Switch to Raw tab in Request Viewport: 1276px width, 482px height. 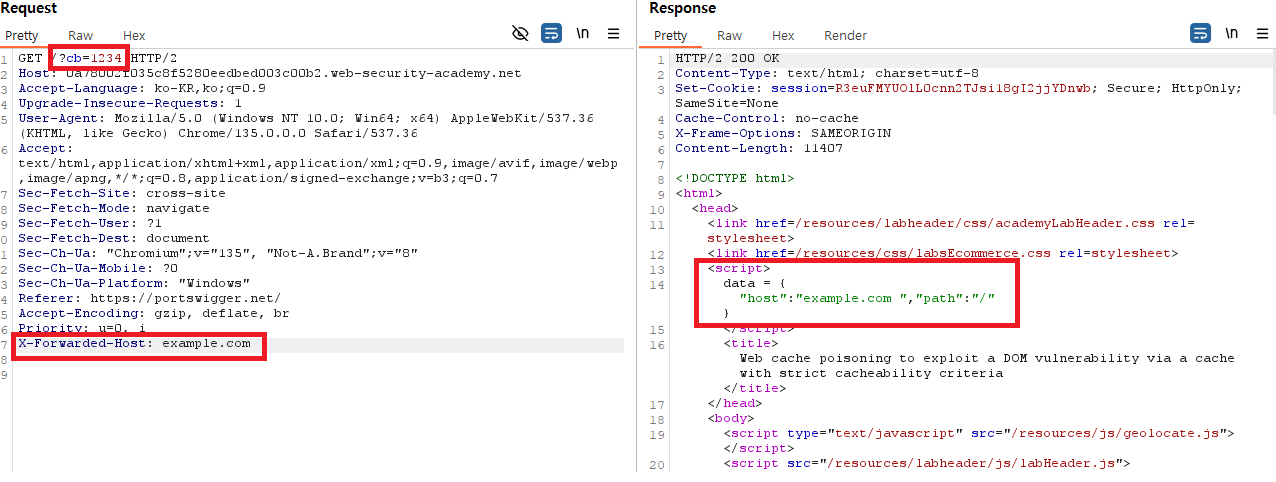coord(80,36)
